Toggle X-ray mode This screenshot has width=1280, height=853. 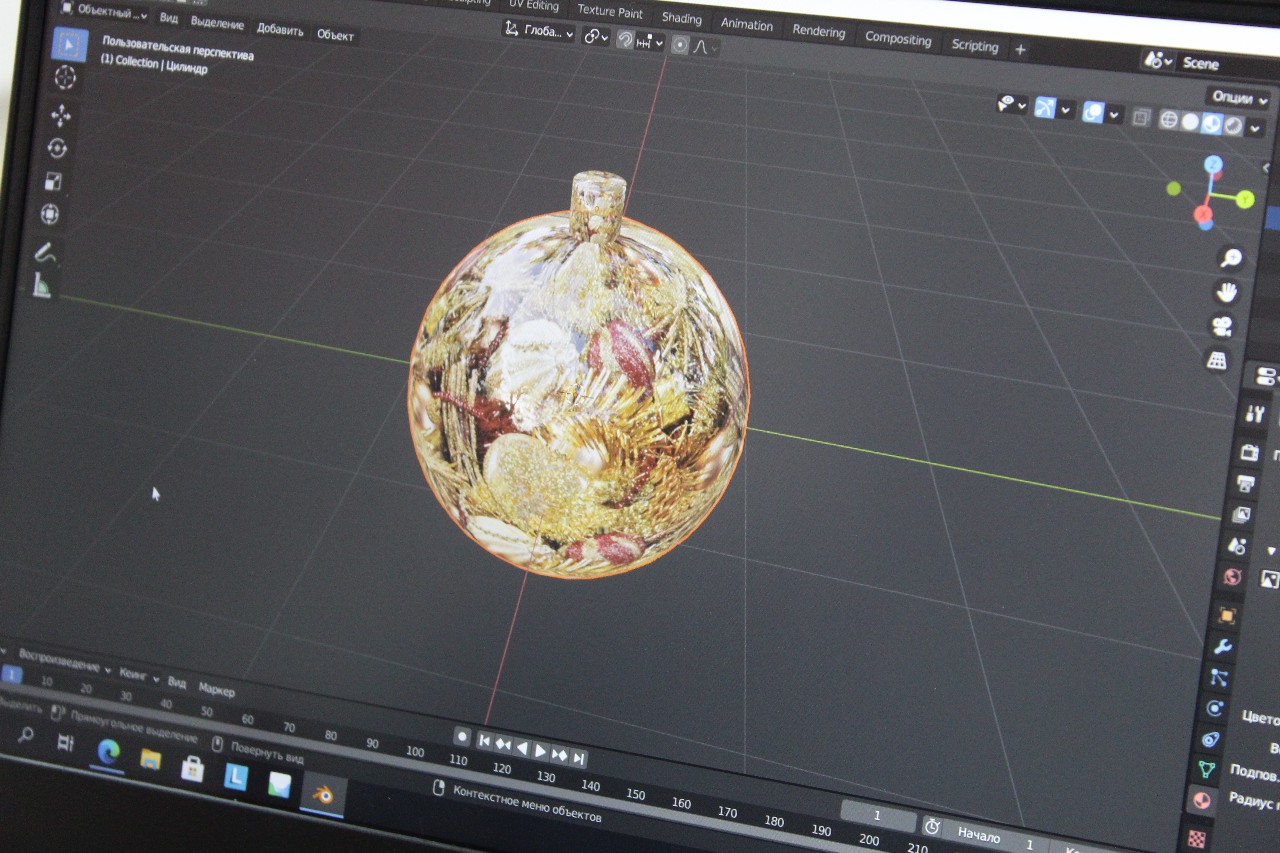click(1141, 118)
